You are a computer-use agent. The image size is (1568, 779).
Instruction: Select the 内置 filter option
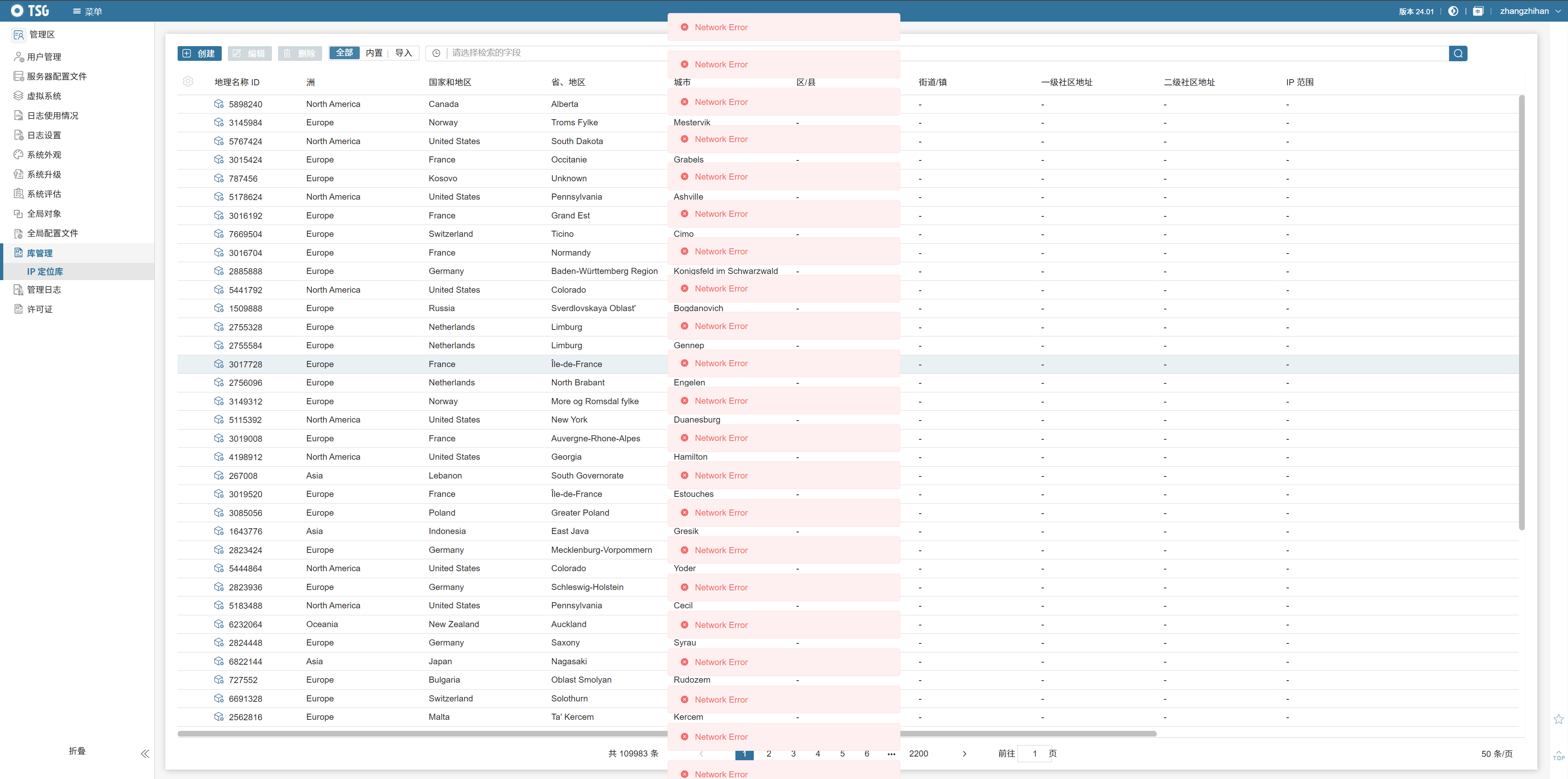(x=374, y=53)
